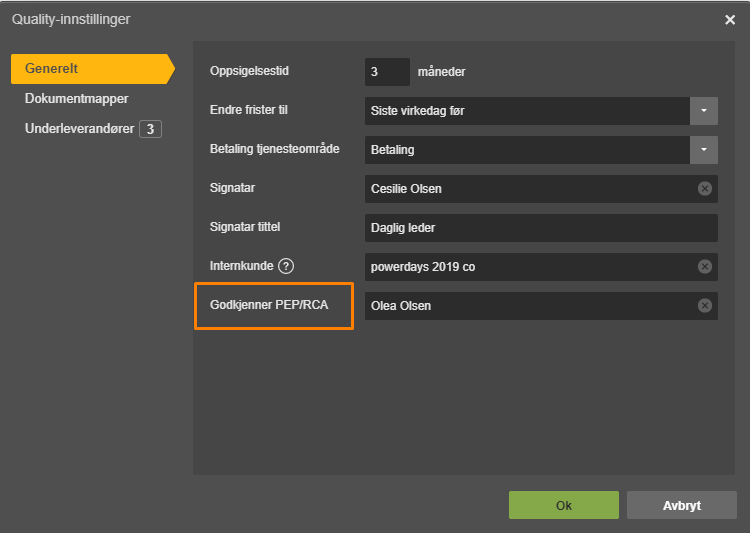Screen dimensions: 750x533
Task: Click the Betaling tjenesteområde label
Action: [x=275, y=149]
